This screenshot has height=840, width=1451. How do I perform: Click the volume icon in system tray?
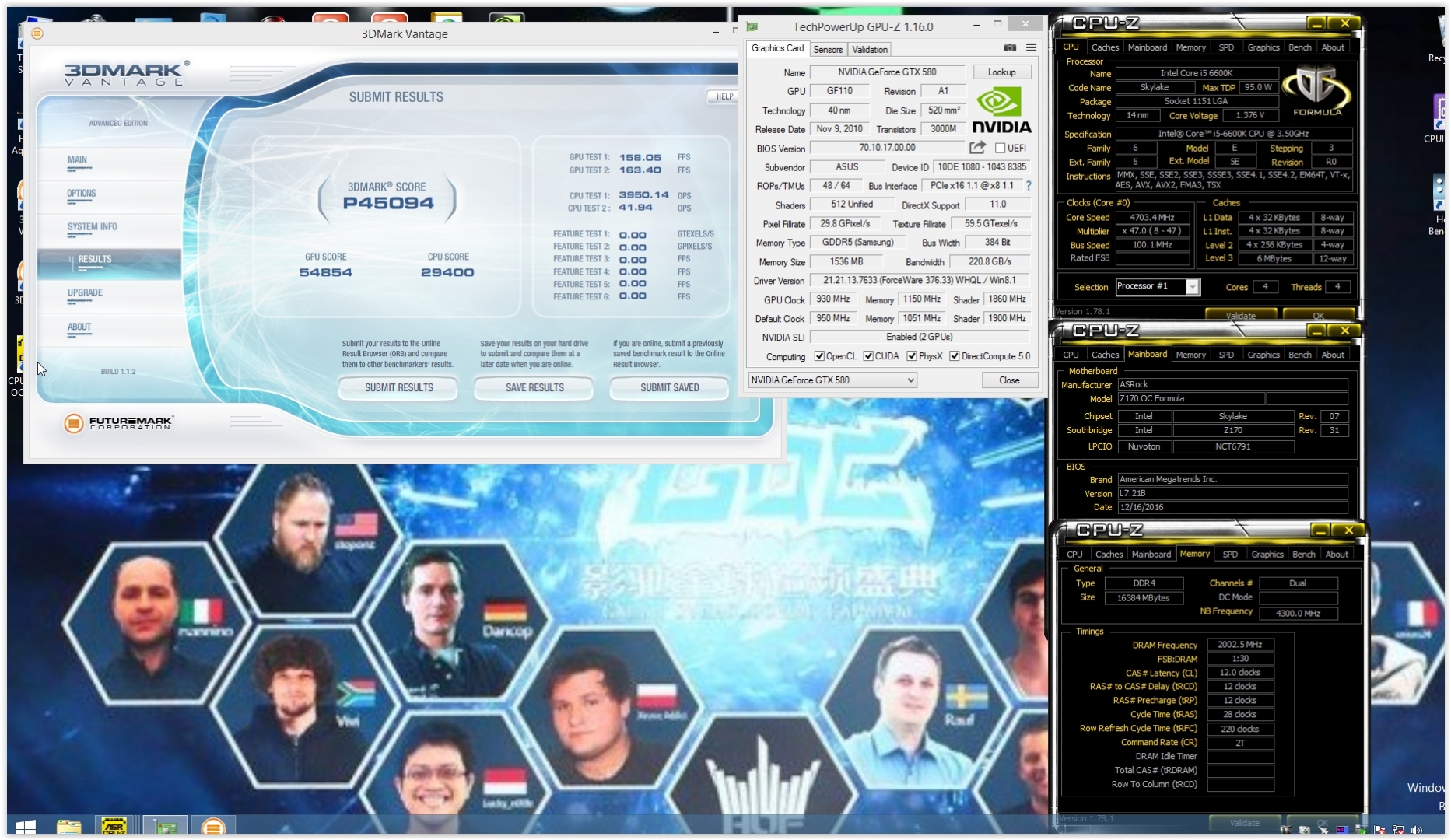1417,830
